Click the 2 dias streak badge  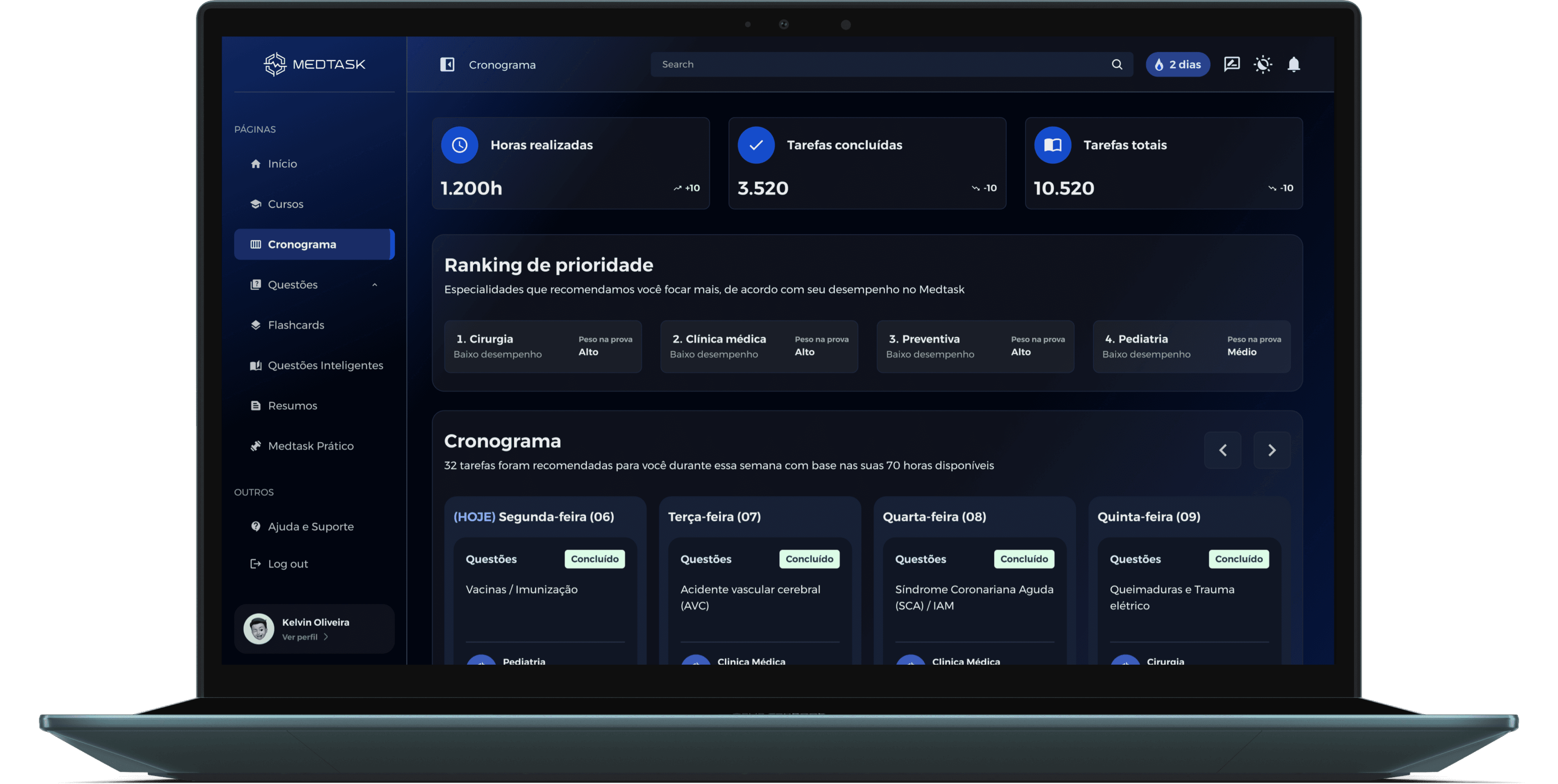coord(1177,65)
